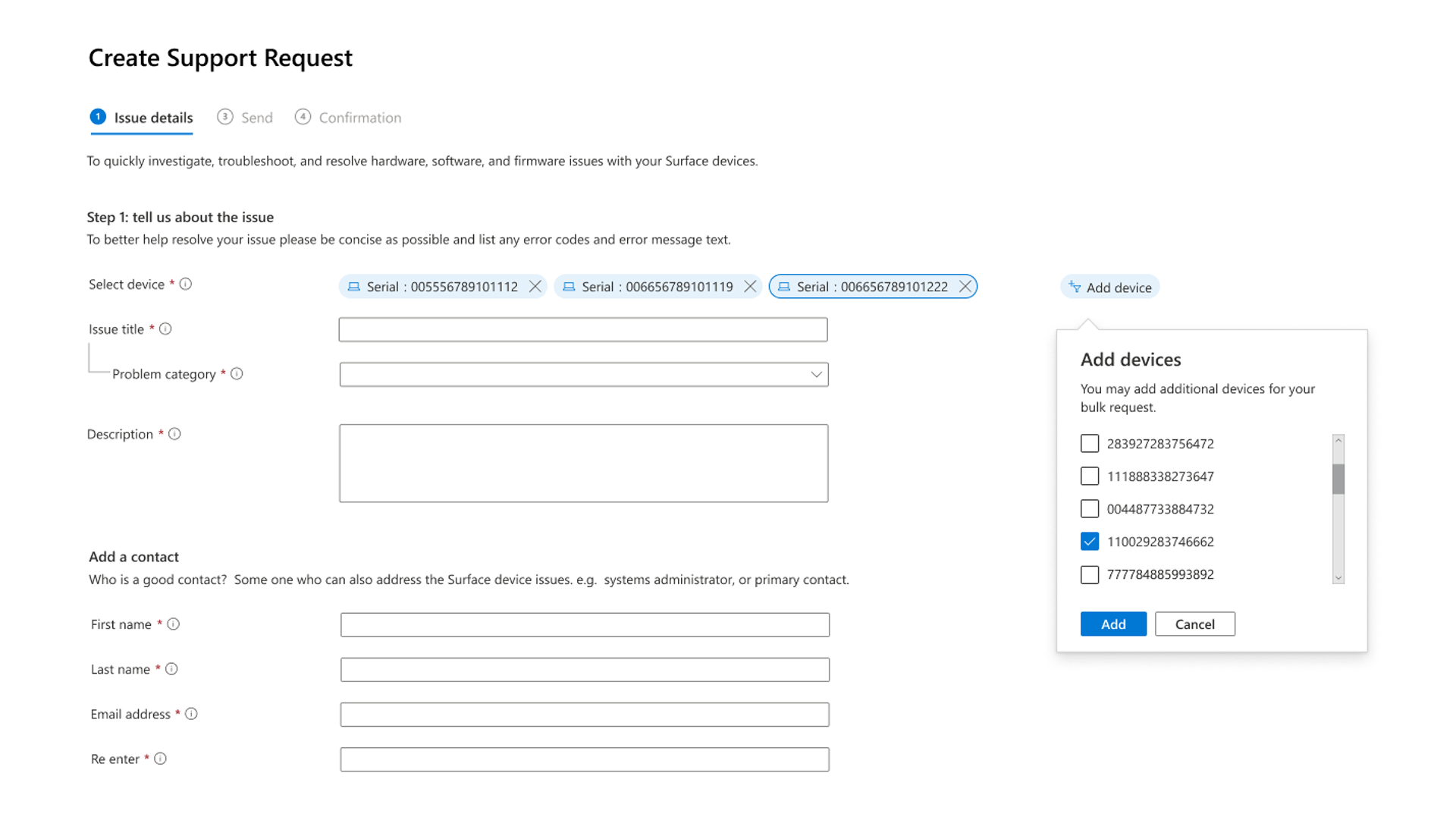Cancel the Add devices panel
The width and height of the screenshot is (1456, 836).
coord(1195,624)
